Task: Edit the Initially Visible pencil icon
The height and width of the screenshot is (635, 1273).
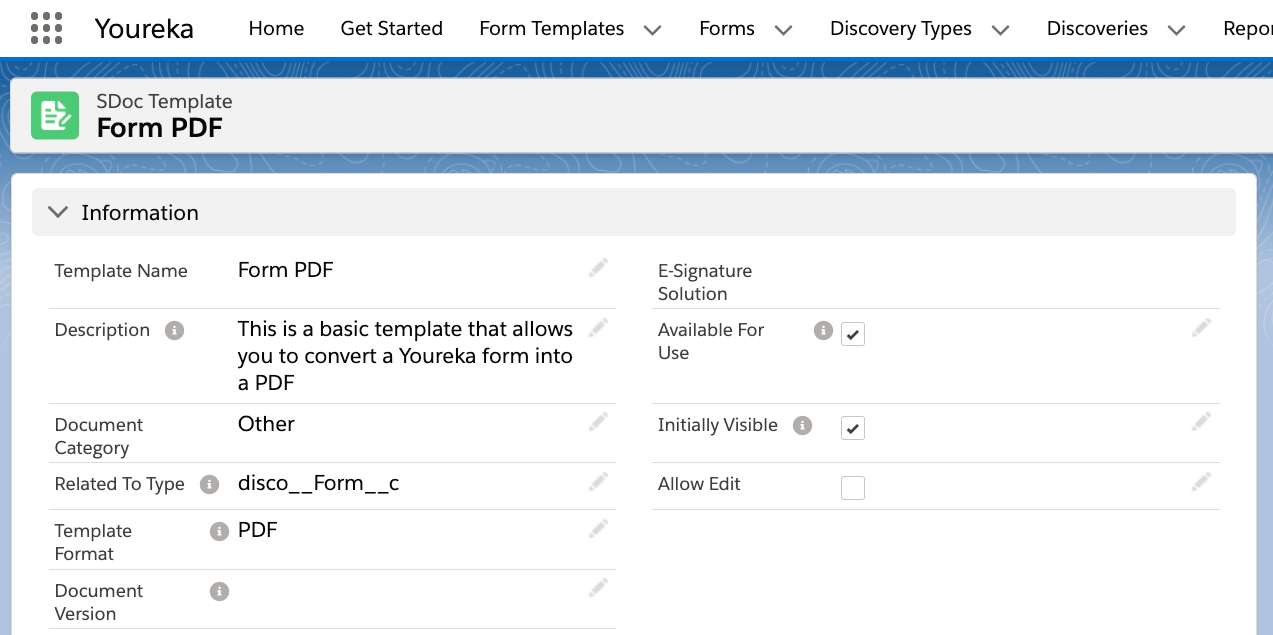Action: 1201,422
